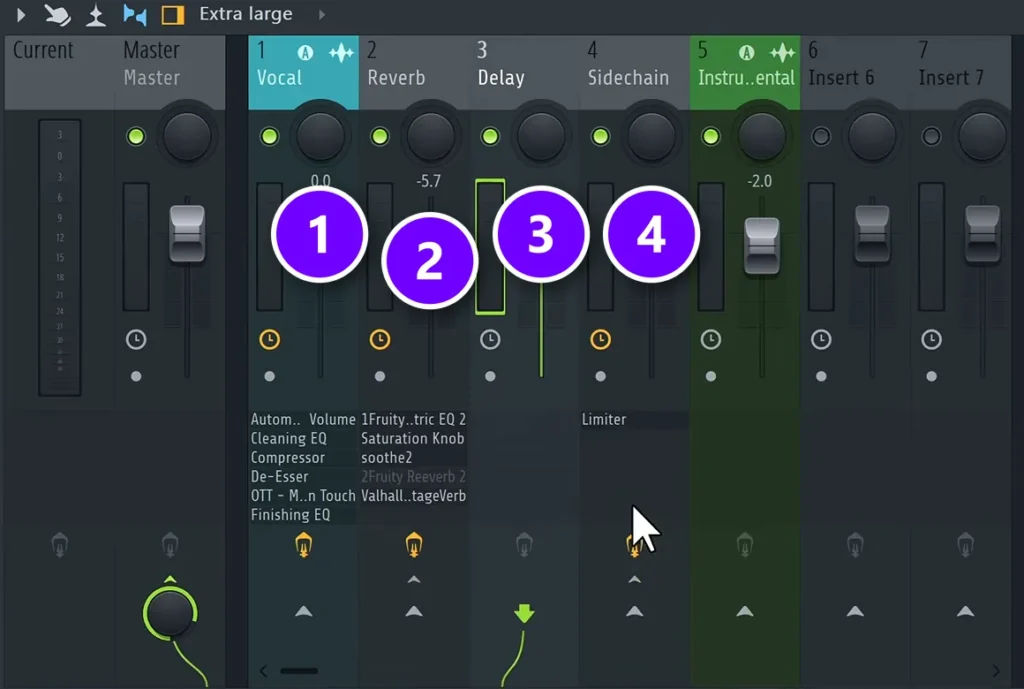The width and height of the screenshot is (1024, 689).
Task: Toggle the Insert 6 mute LED
Action: pyautogui.click(x=821, y=136)
